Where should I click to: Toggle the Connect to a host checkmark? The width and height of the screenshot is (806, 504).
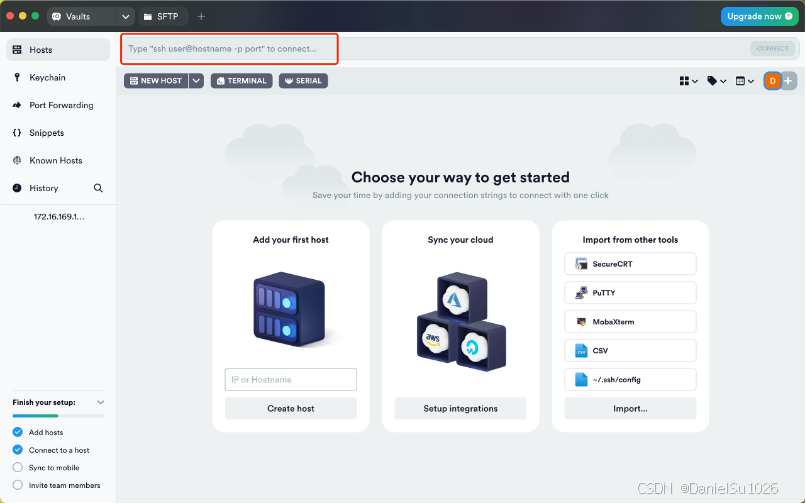(17, 450)
